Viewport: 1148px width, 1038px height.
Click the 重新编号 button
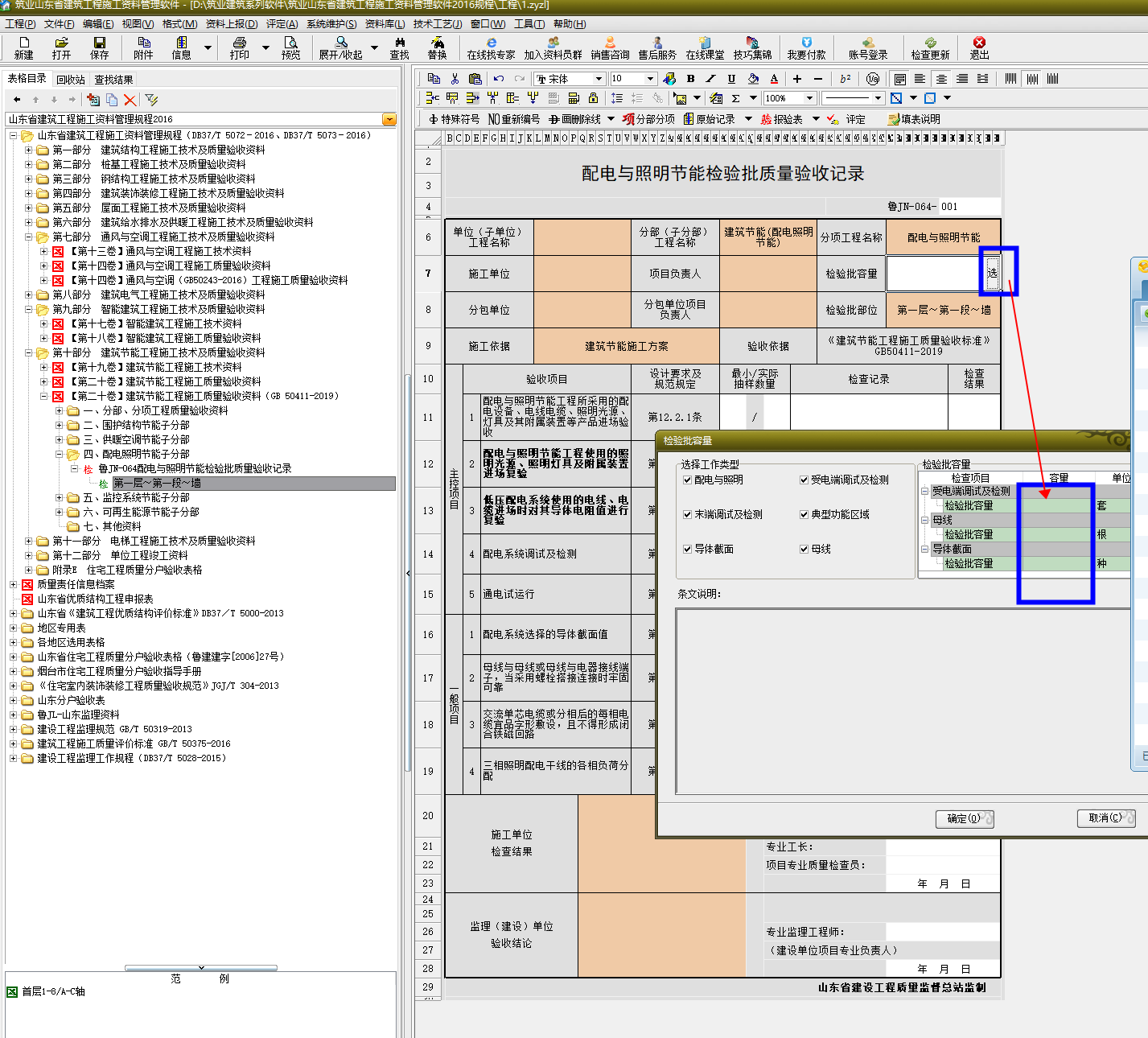514,119
